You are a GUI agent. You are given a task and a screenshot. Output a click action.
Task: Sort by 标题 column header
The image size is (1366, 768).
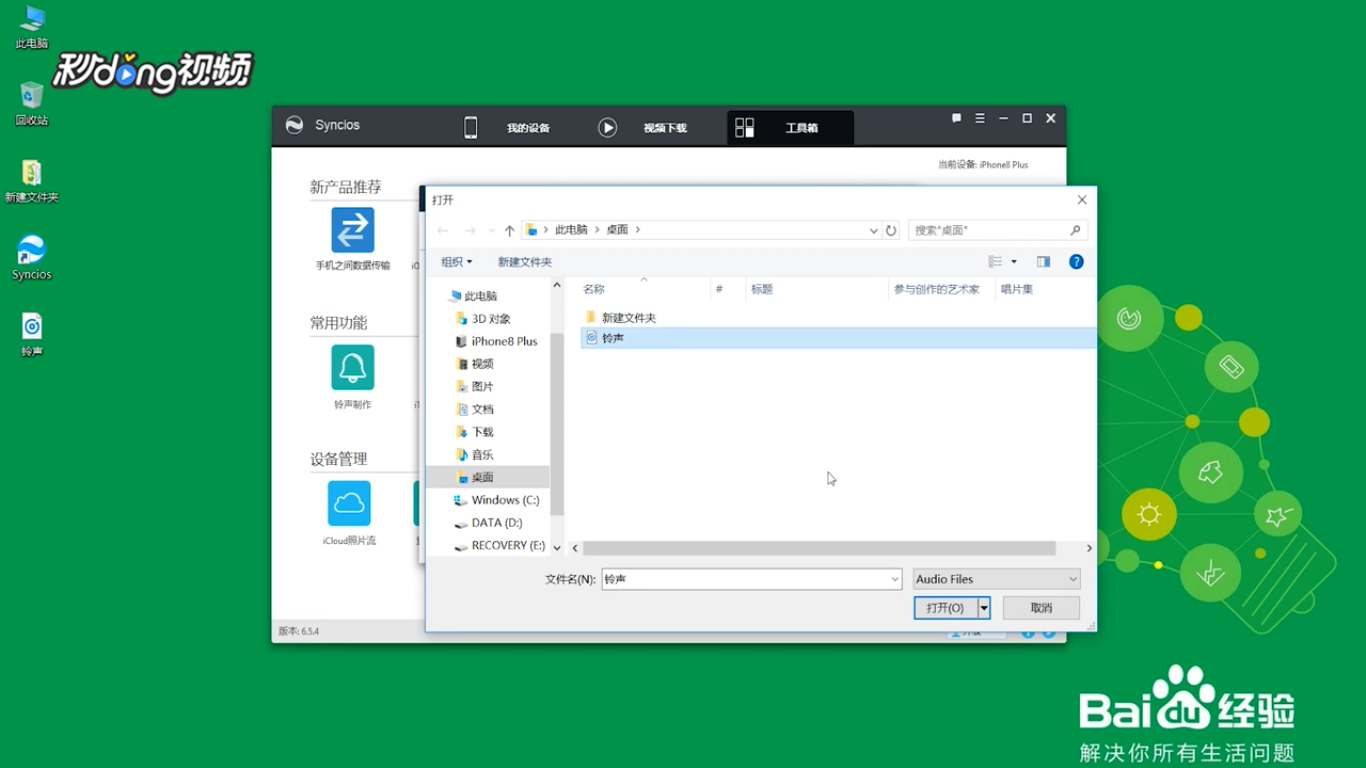click(818, 289)
